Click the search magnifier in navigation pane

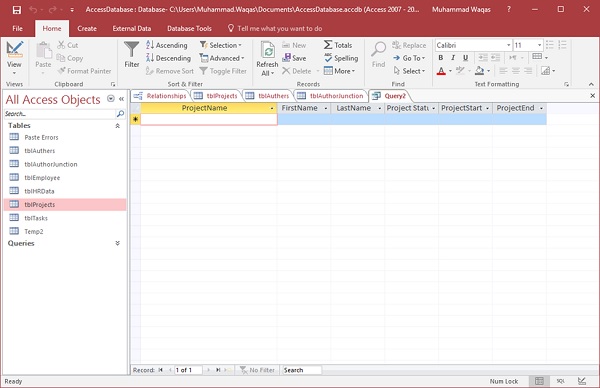tap(120, 114)
